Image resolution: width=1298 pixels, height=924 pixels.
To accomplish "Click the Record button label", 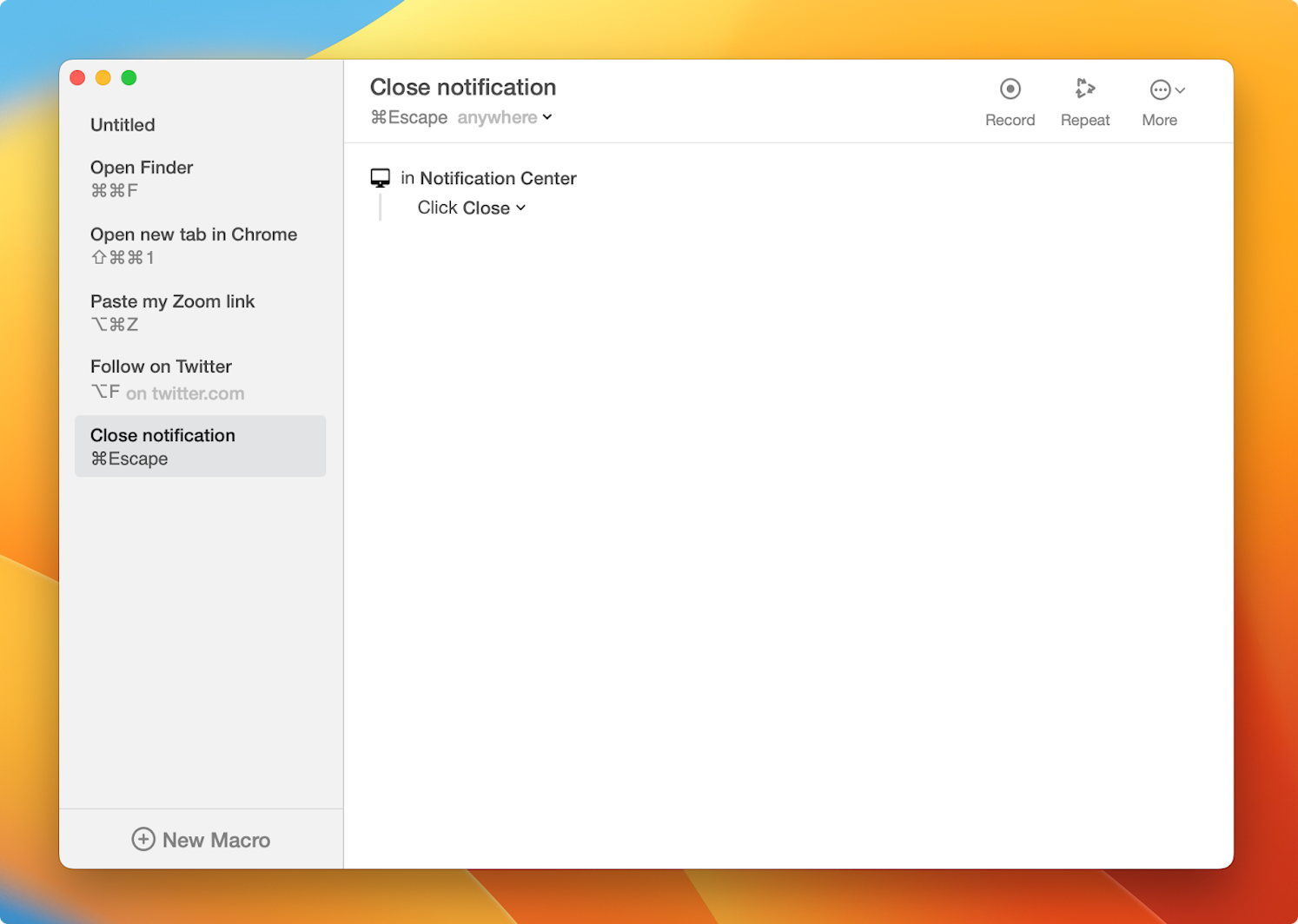I will (x=1010, y=120).
